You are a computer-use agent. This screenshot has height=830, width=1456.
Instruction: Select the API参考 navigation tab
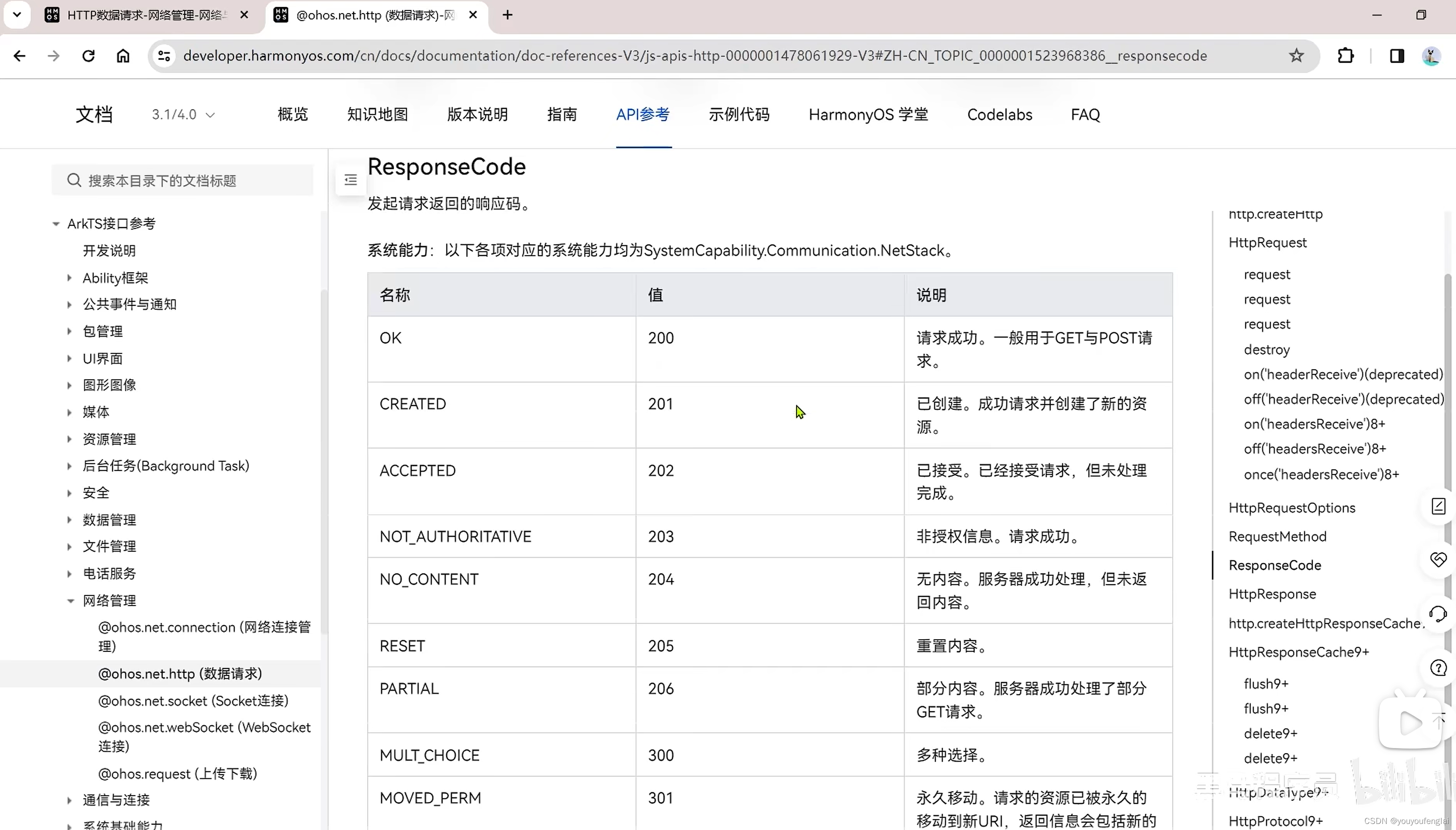point(643,115)
